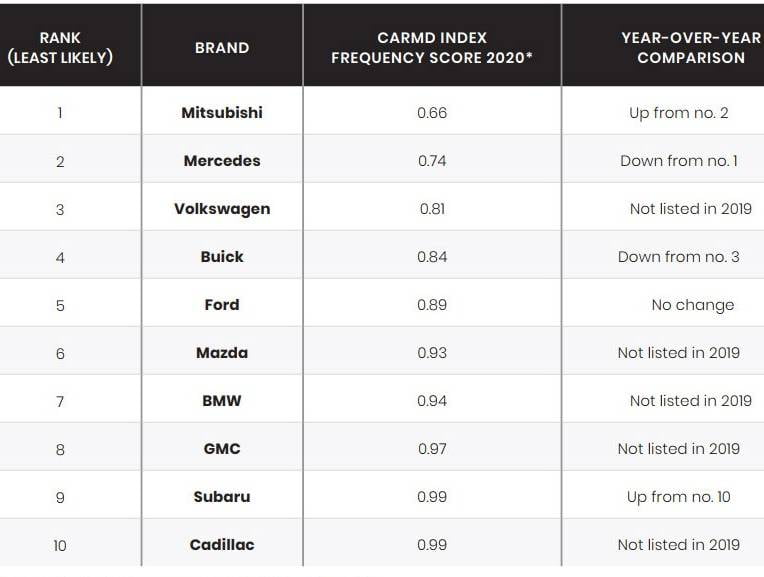Select the Mercedes brand name
The width and height of the screenshot is (764, 577).
(222, 161)
